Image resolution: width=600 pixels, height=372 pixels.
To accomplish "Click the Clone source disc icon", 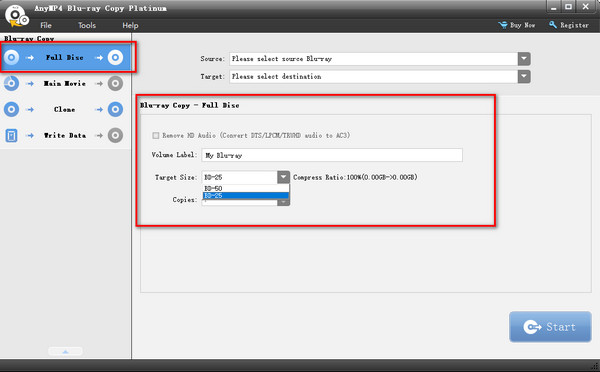I will (x=11, y=109).
